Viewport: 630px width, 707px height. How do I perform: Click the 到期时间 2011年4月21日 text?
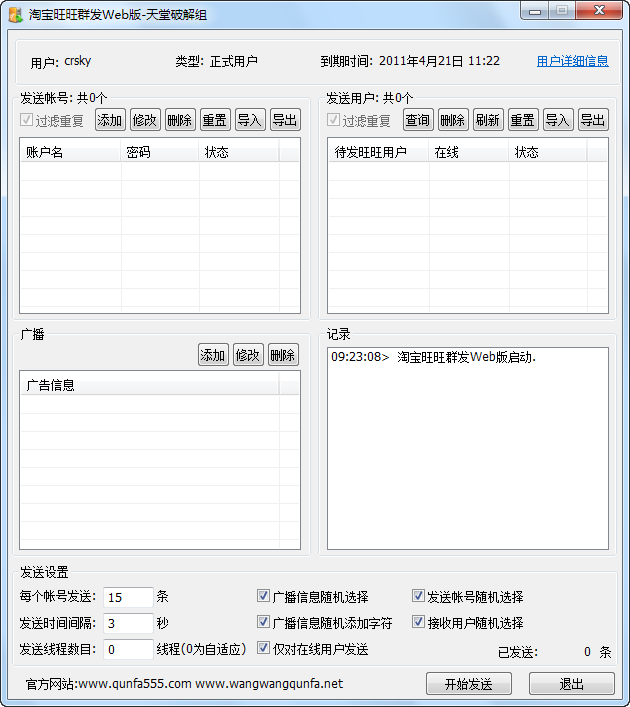click(410, 61)
